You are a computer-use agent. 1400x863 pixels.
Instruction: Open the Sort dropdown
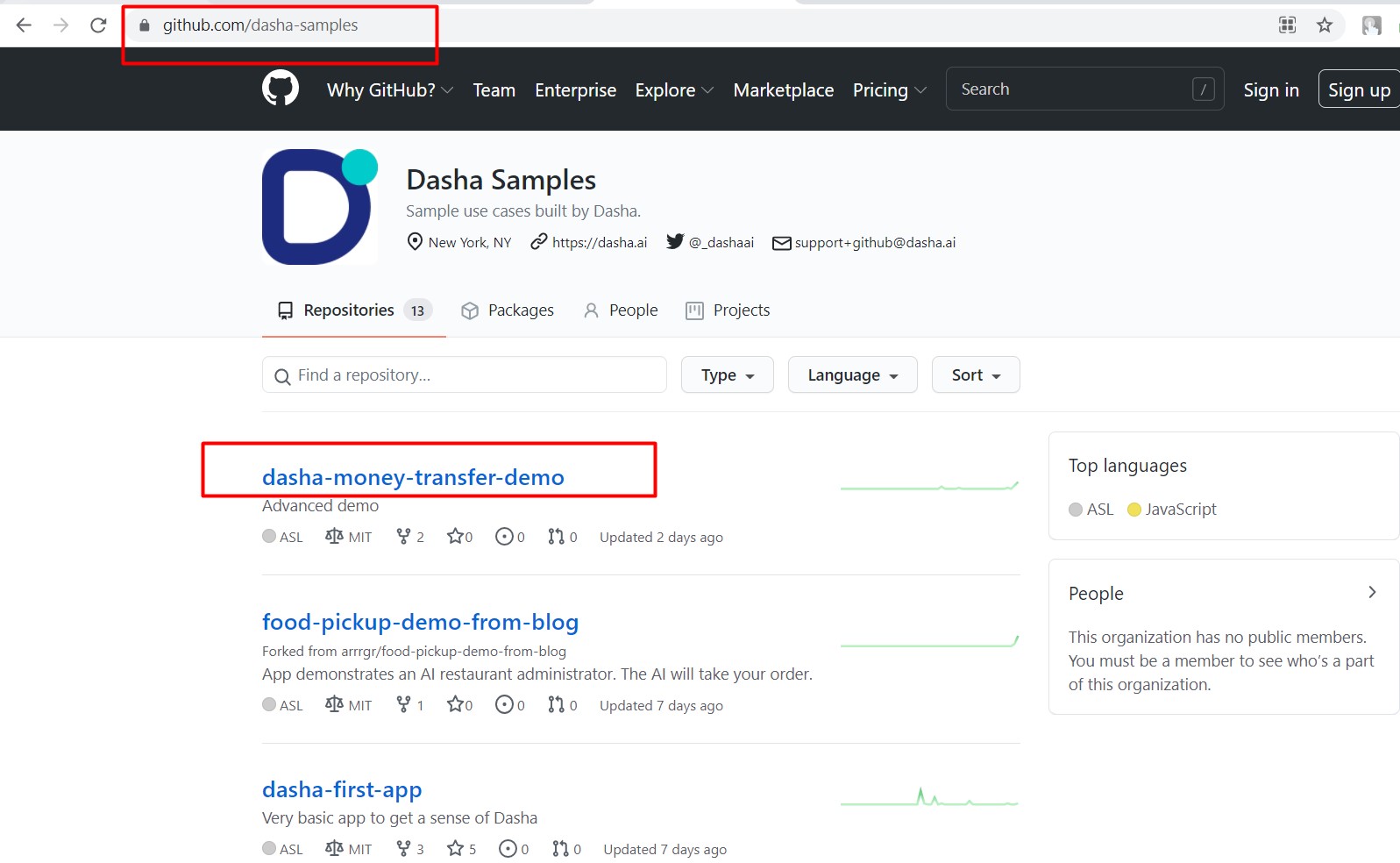976,375
